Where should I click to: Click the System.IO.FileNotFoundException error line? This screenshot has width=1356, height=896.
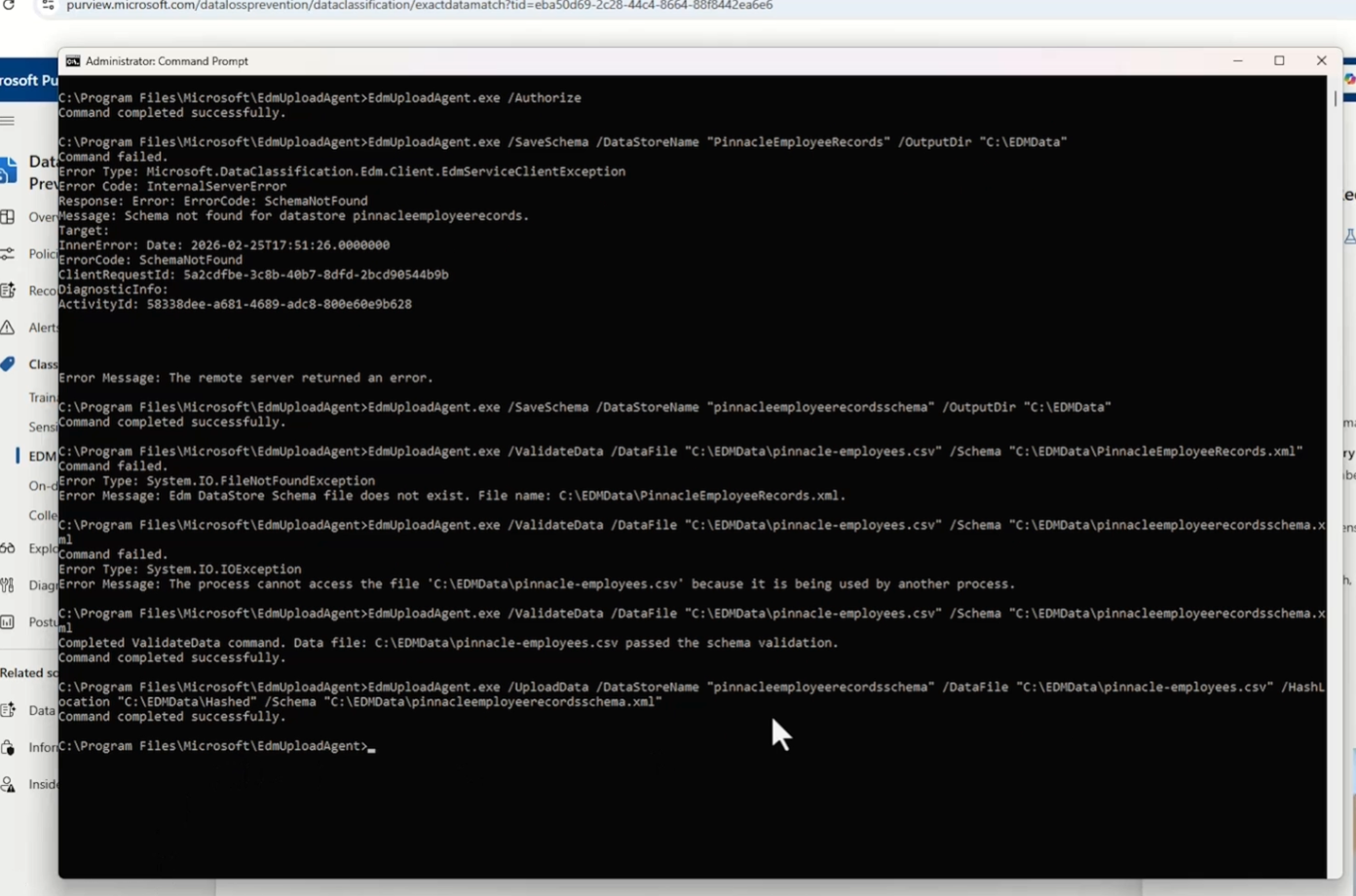click(216, 481)
